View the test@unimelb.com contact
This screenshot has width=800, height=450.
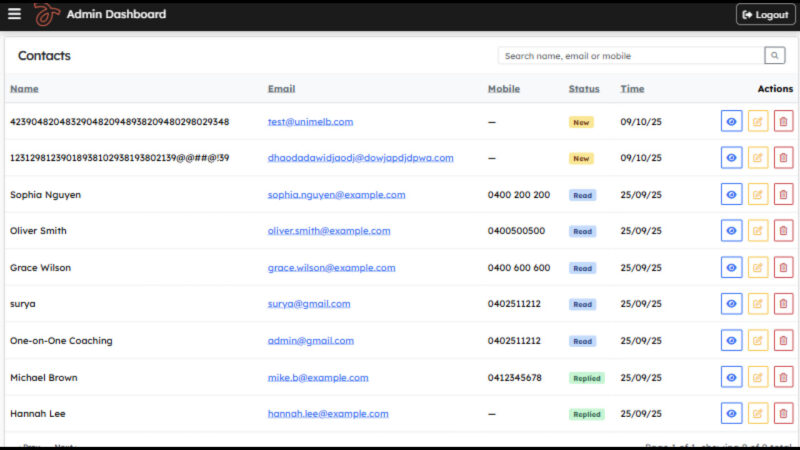click(x=731, y=122)
